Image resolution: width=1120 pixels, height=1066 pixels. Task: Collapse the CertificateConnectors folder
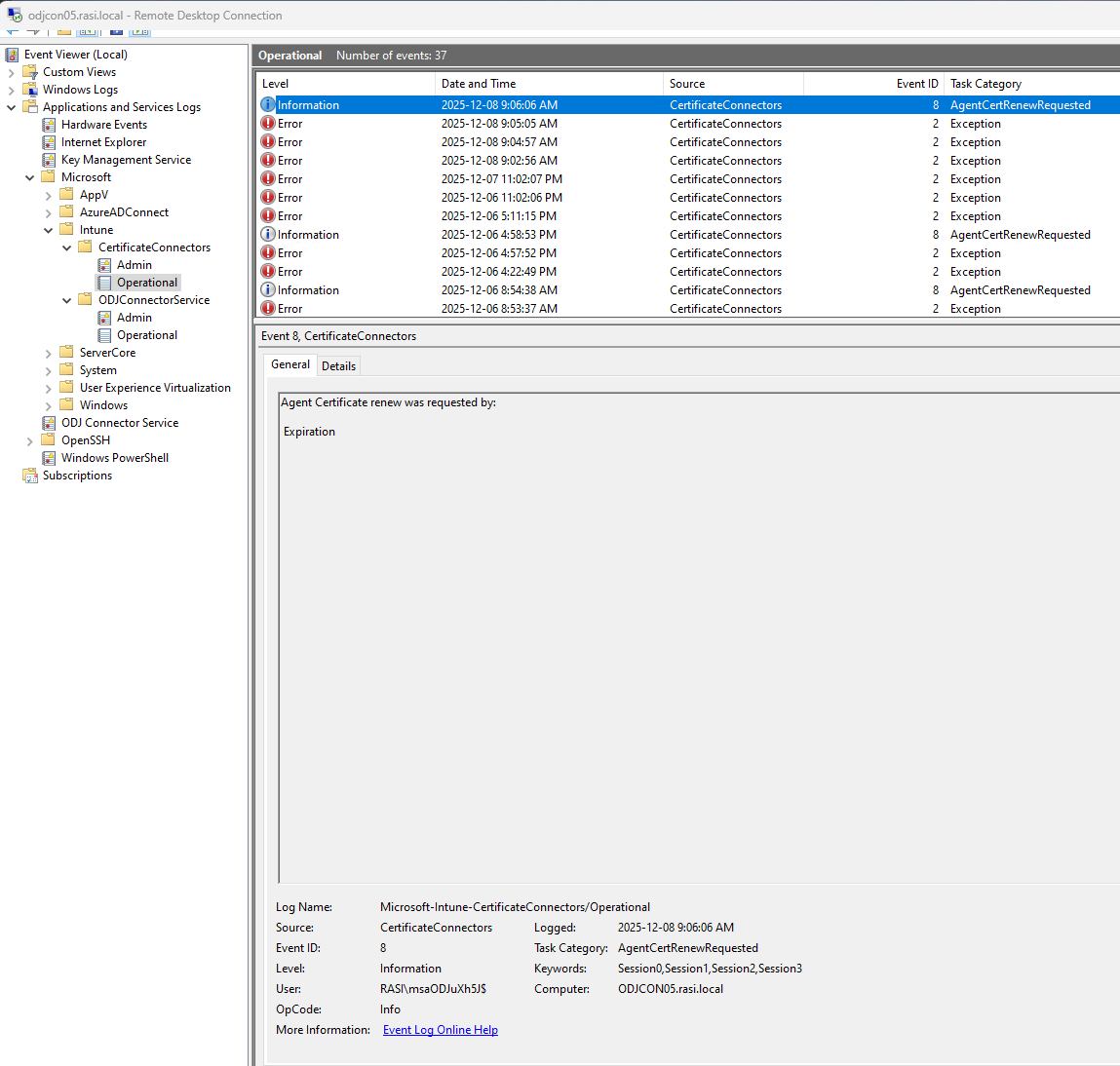pyautogui.click(x=67, y=247)
